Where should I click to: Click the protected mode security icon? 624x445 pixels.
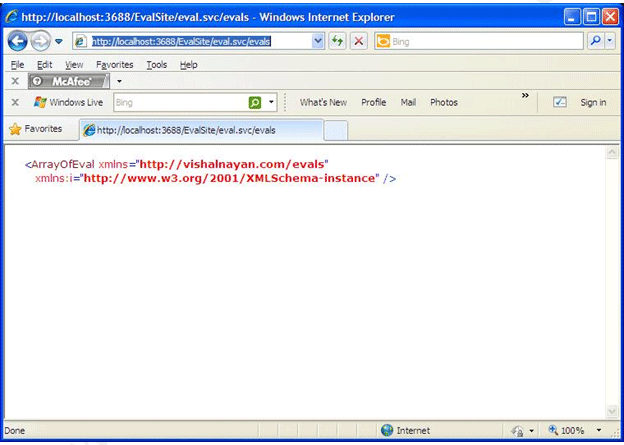[518, 431]
